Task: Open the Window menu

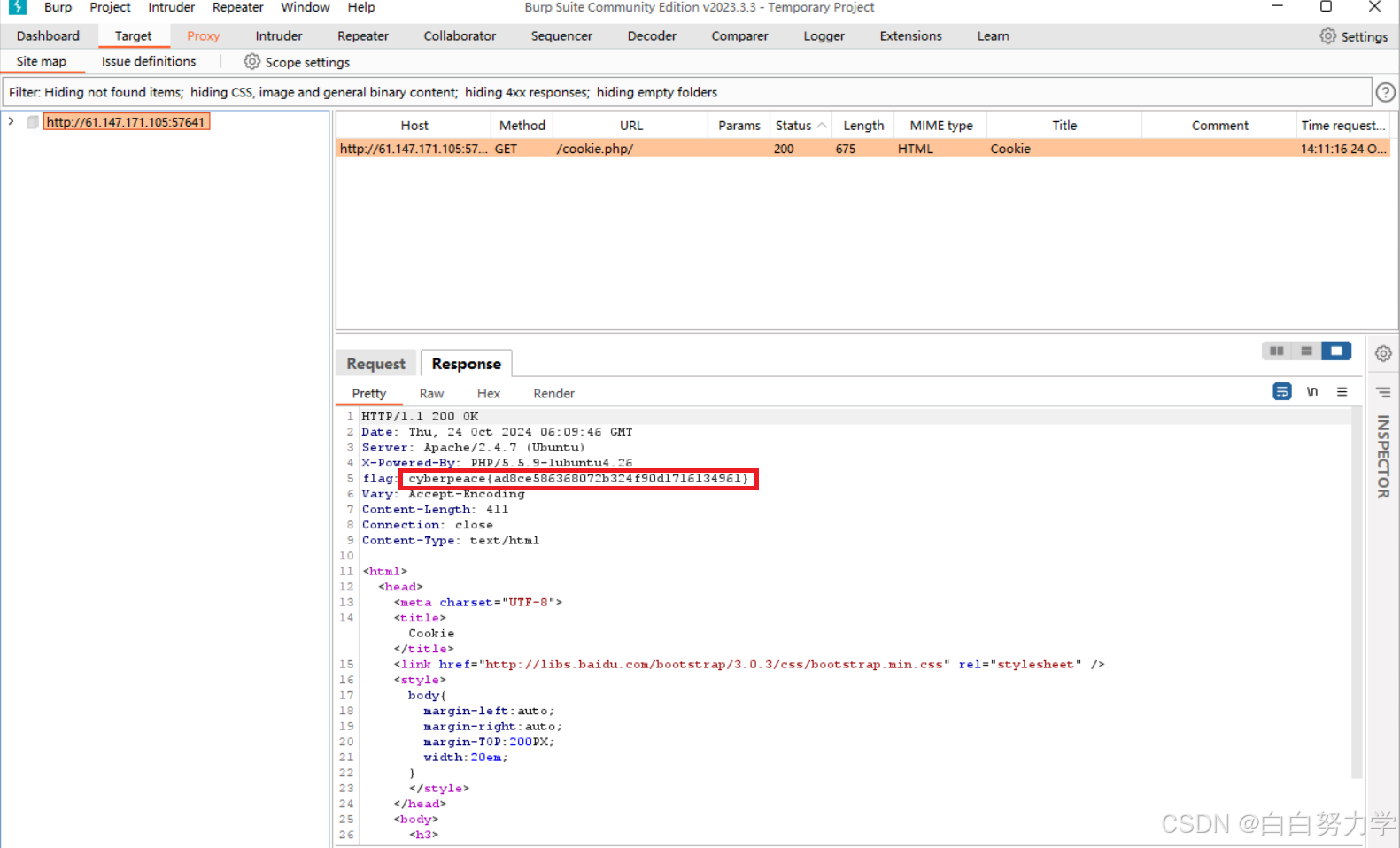Action: point(305,7)
